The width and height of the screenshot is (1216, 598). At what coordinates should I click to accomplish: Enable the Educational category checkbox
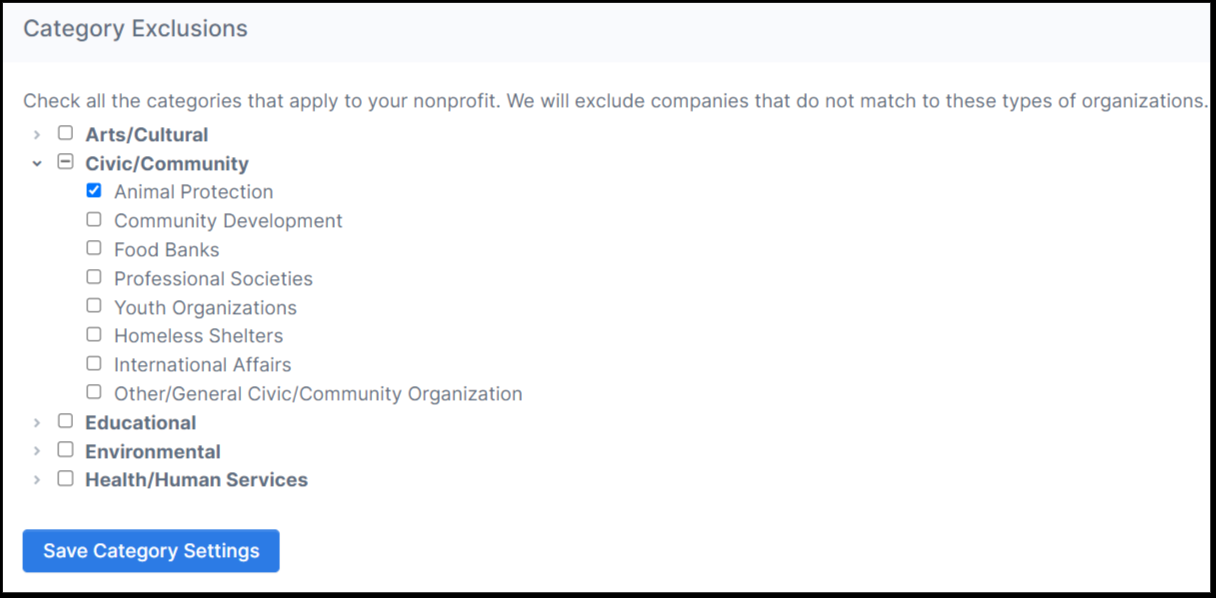pyautogui.click(x=65, y=420)
